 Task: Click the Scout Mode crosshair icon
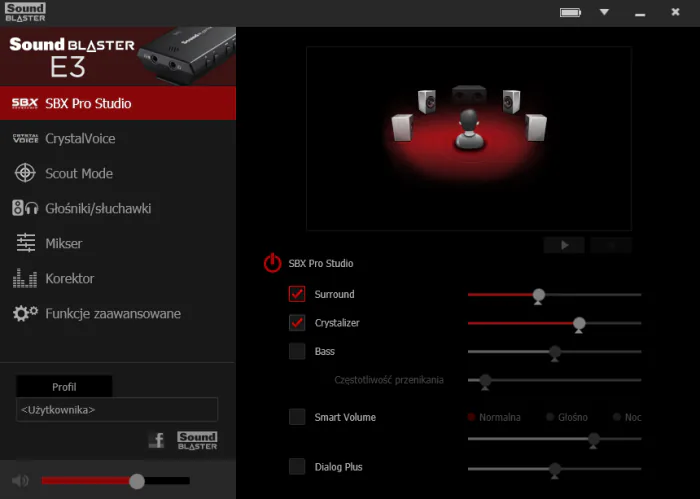pos(25,173)
